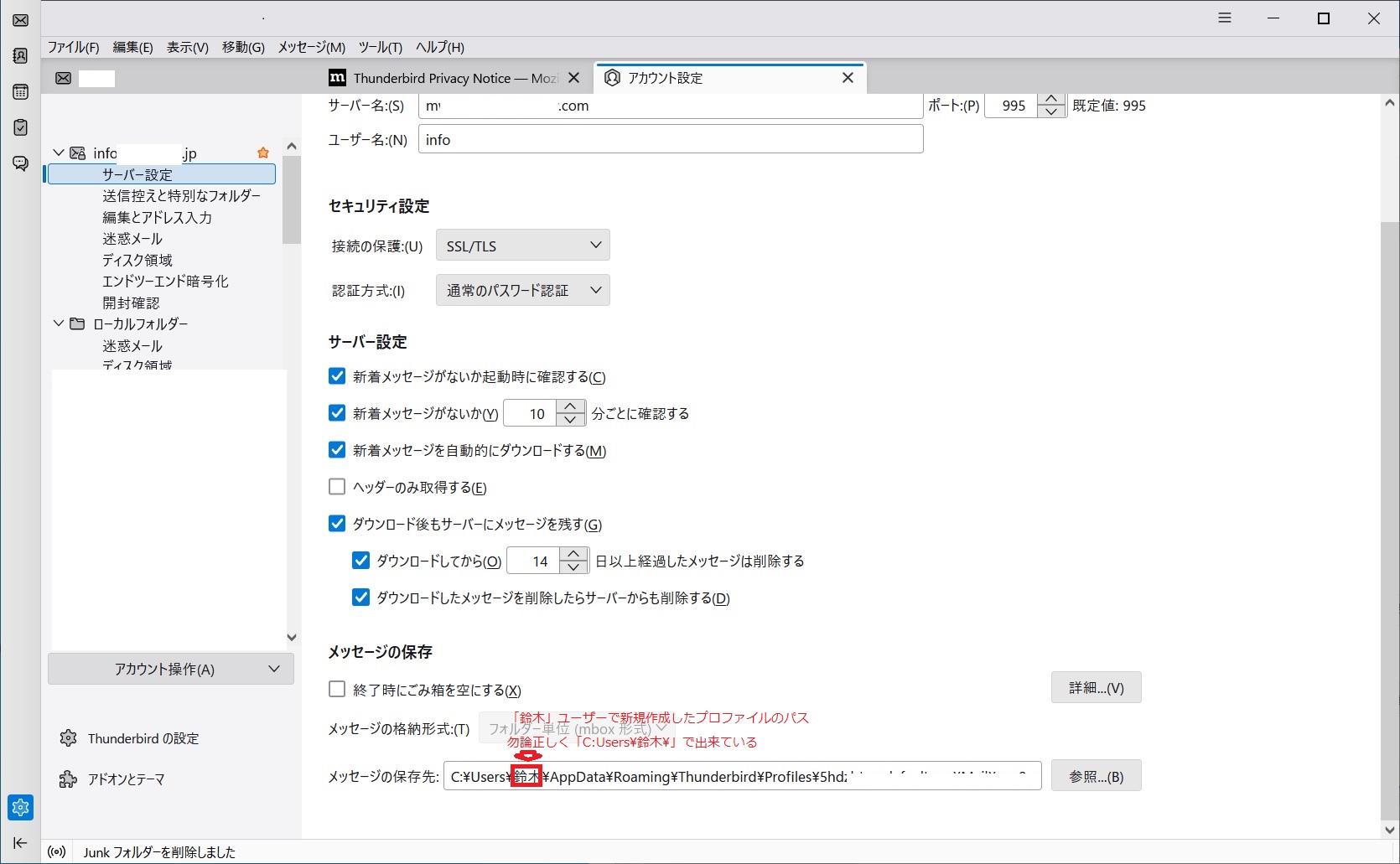The image size is (1400, 864).
Task: Uncheck 新着メッセージを自動的にダウンロードする
Action: point(337,450)
